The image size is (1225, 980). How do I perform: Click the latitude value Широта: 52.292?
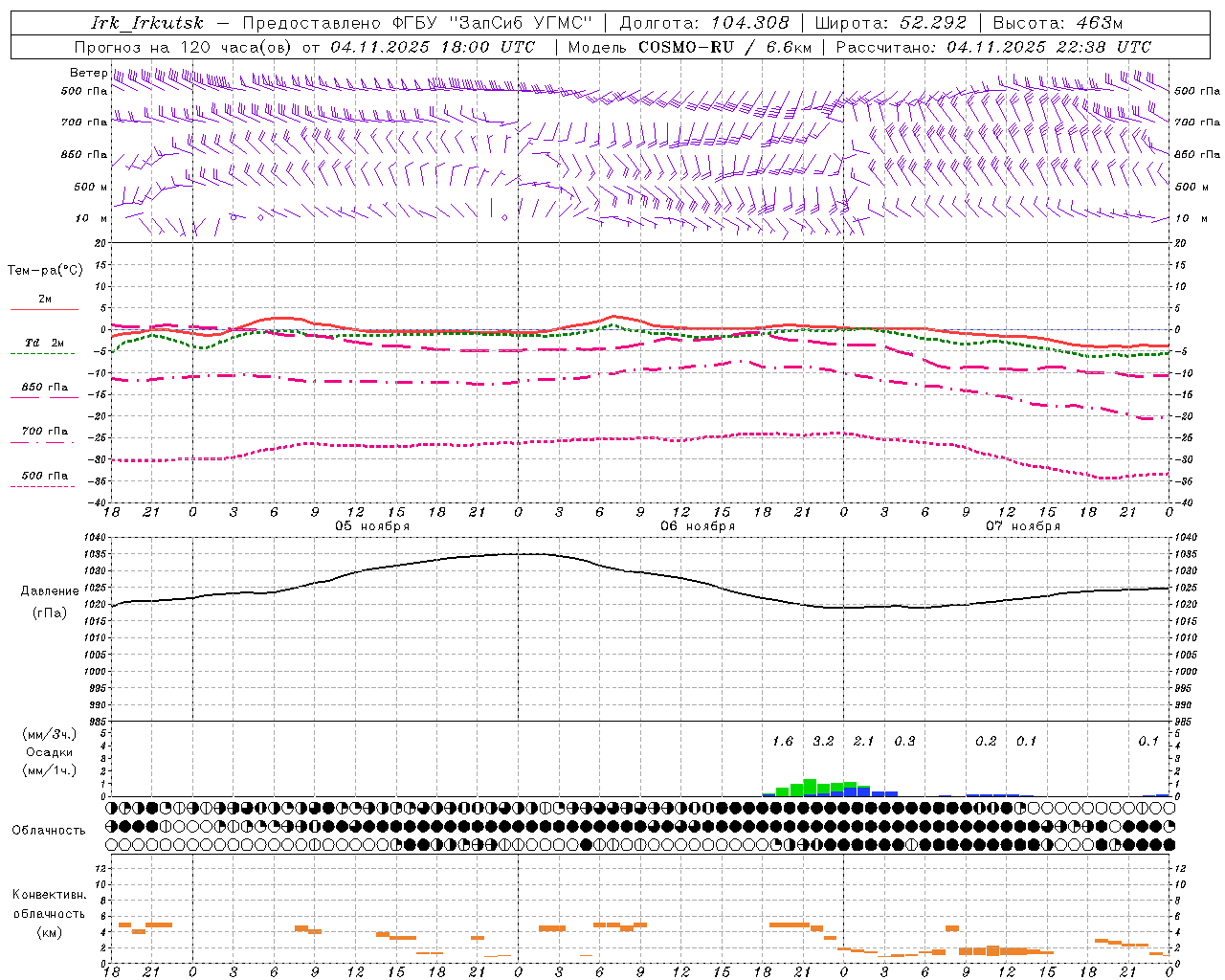(890, 23)
